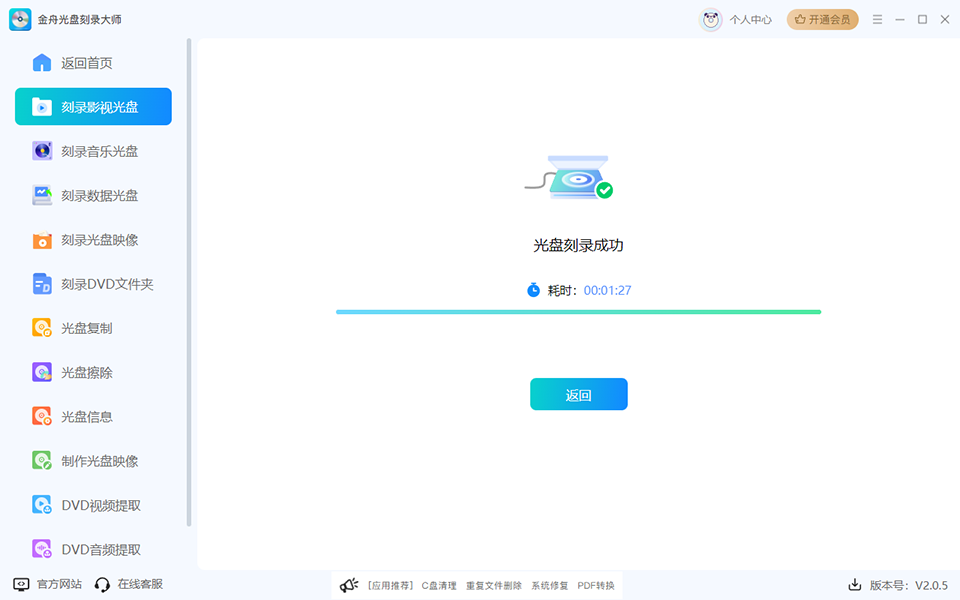Click the 开通会员 membership button
960x600 pixels.
coord(822,19)
